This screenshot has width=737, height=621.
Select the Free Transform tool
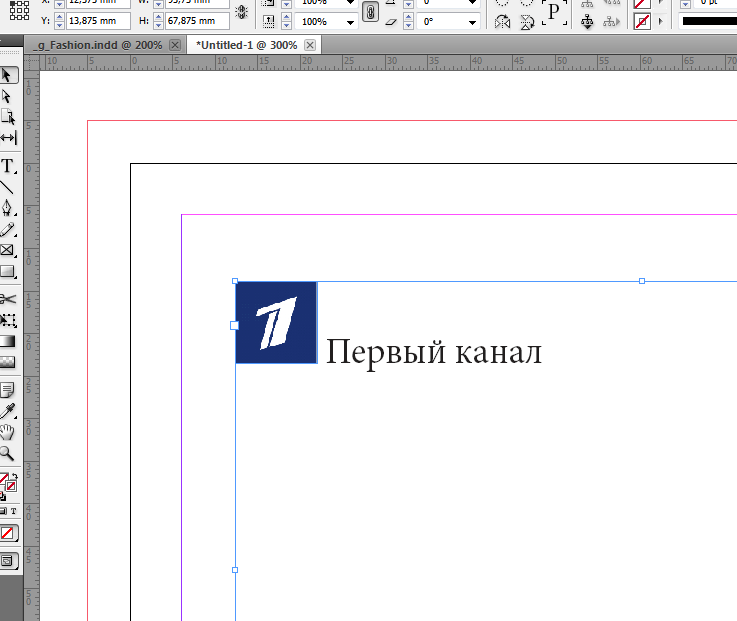[8, 321]
